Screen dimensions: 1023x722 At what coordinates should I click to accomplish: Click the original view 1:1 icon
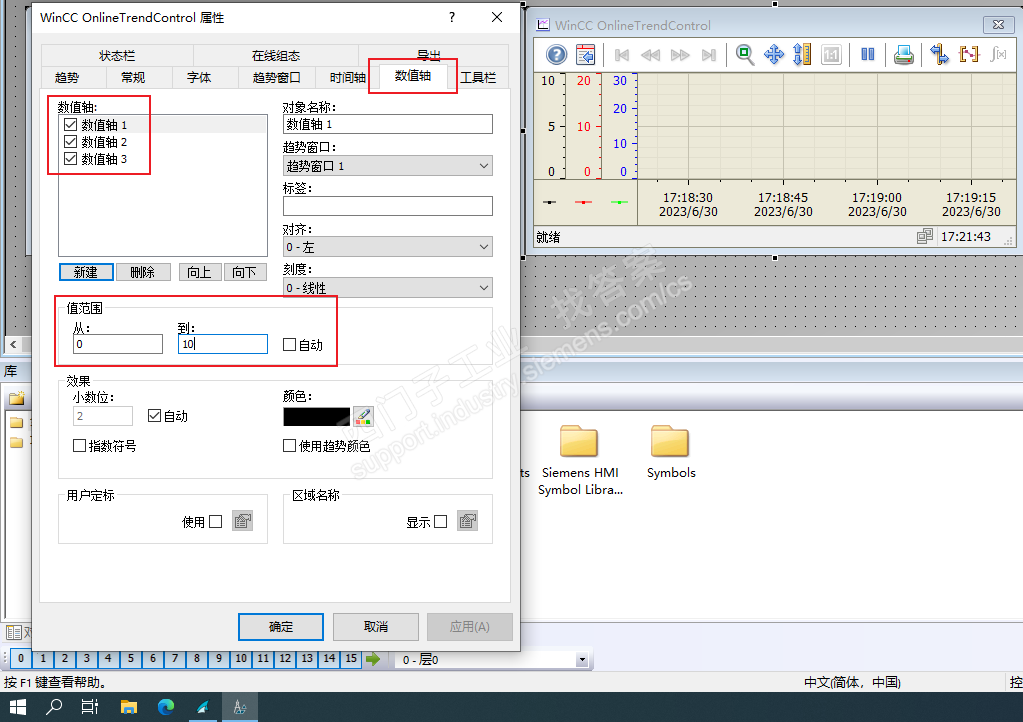(x=831, y=55)
